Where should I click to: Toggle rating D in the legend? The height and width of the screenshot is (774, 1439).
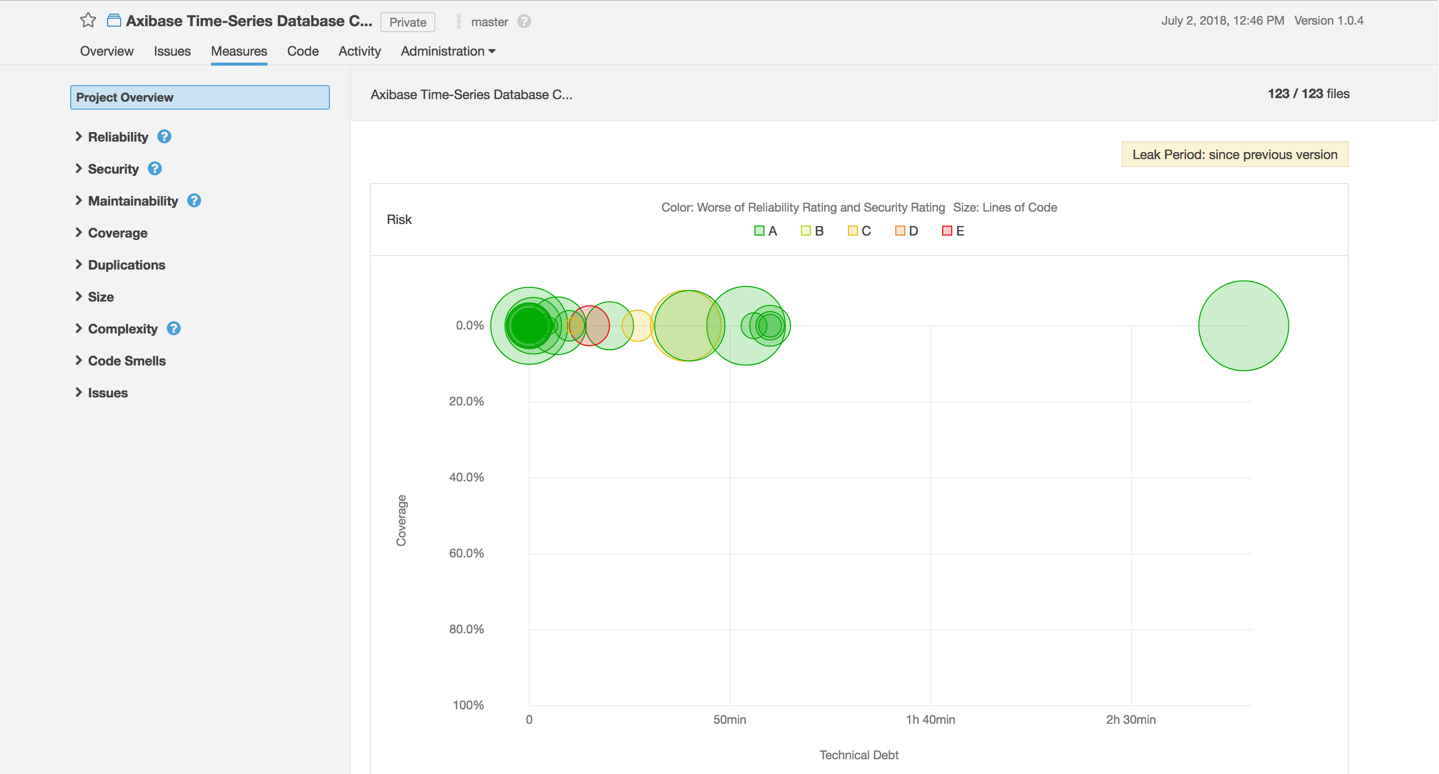point(906,231)
